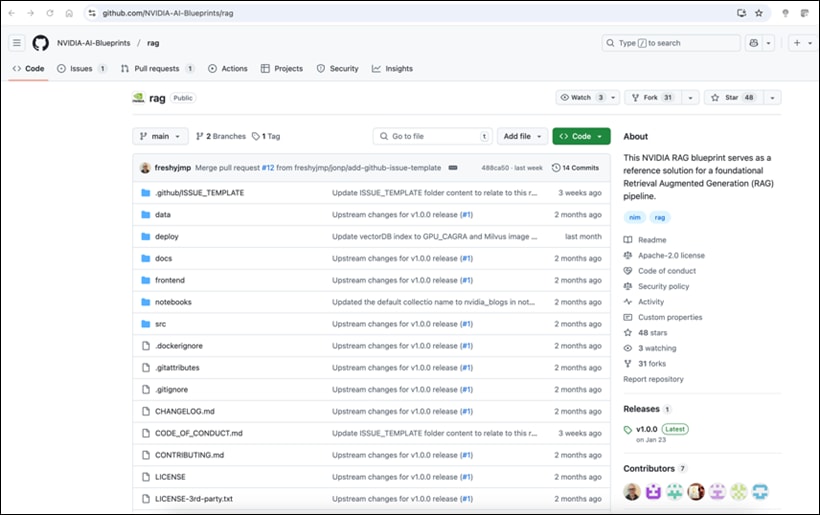Screen dimensions: 820x515
Task: Click the Type / to search field
Action: click(671, 43)
